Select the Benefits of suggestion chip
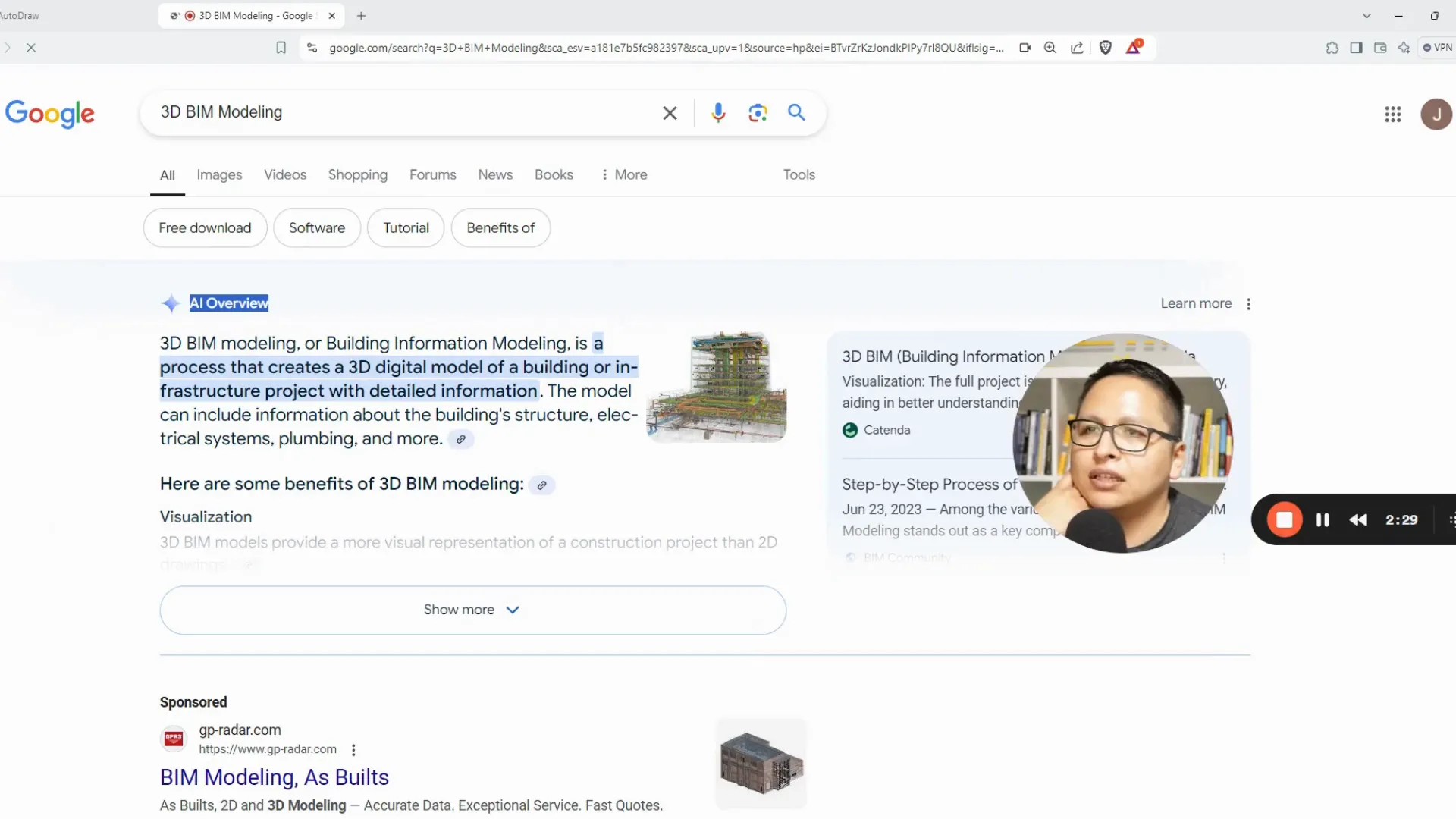The image size is (1456, 819). (x=500, y=228)
